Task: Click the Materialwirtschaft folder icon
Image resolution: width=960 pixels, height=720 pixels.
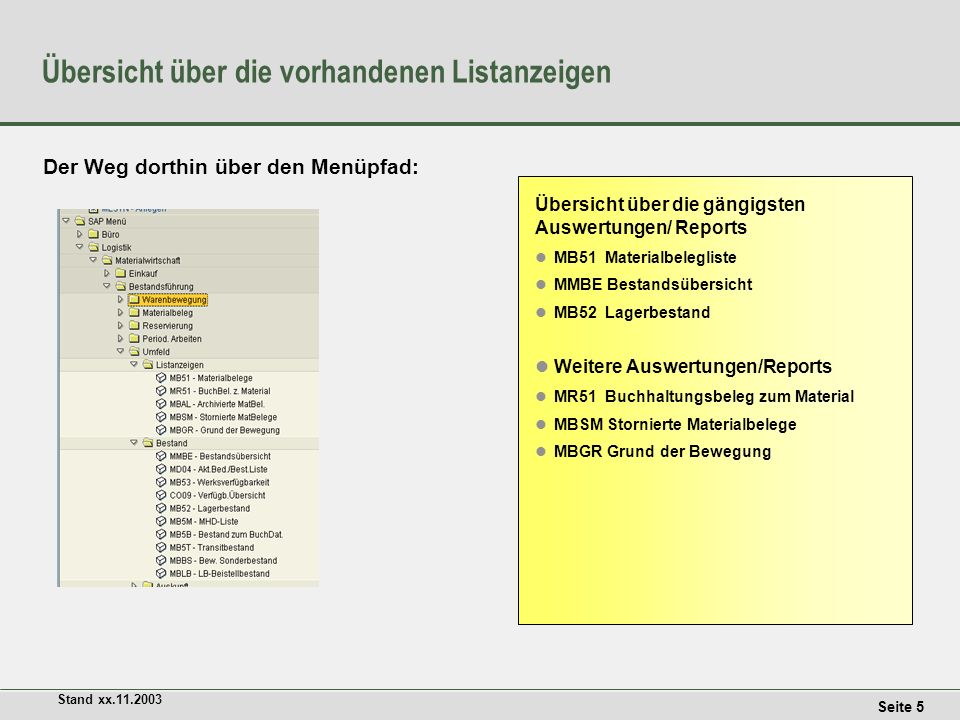Action: tap(107, 260)
